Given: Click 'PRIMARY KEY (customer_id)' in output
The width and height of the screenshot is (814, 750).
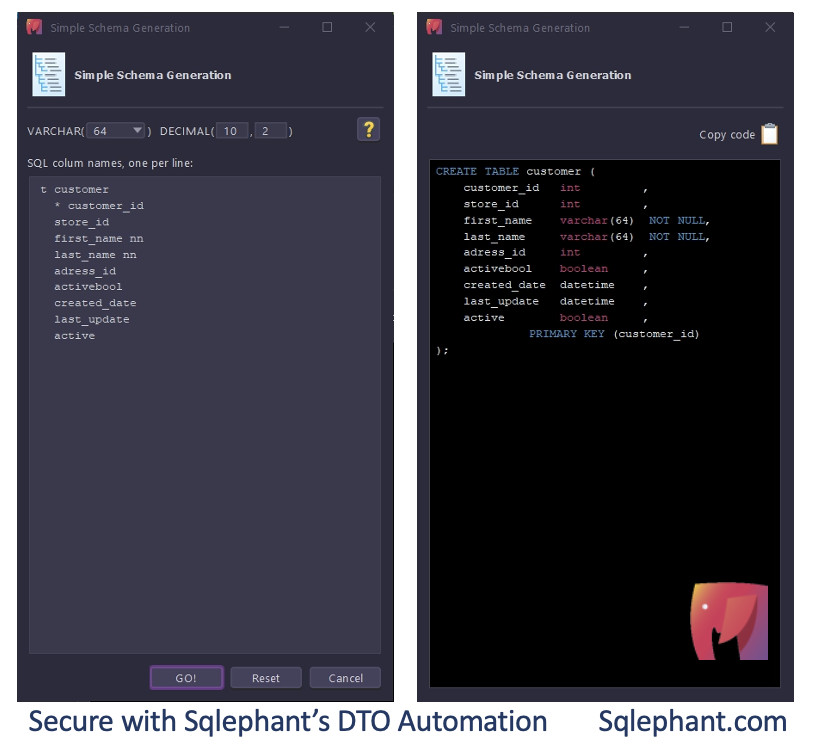Looking at the screenshot, I should [x=614, y=334].
